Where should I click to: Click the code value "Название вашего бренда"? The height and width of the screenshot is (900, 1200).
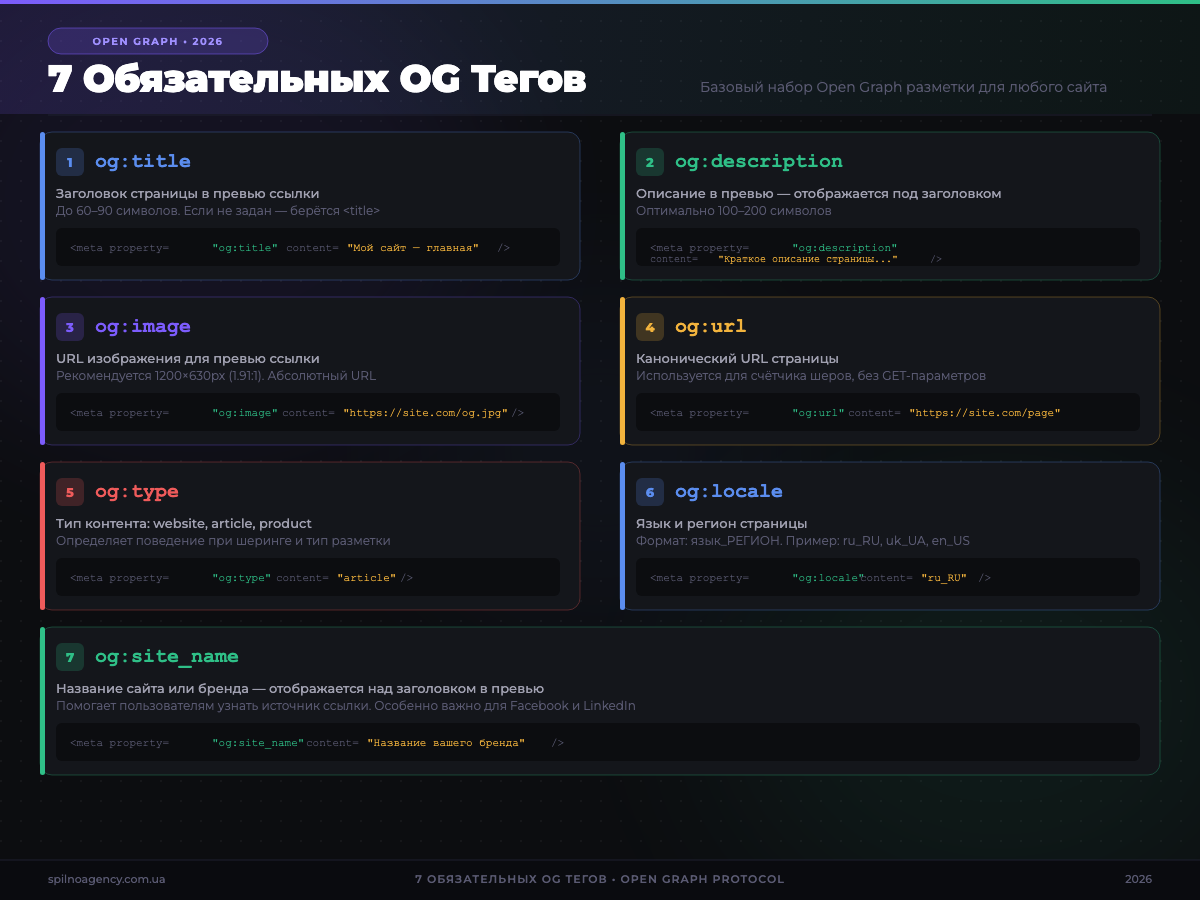pos(446,742)
